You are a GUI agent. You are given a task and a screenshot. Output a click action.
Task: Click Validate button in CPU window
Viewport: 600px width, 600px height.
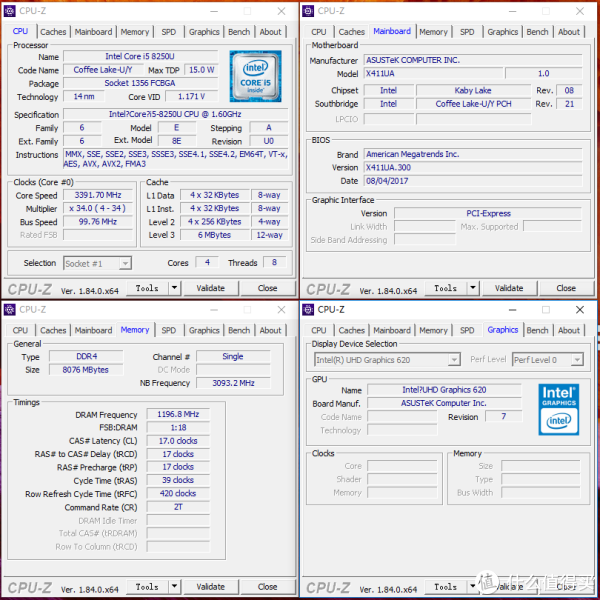[211, 288]
